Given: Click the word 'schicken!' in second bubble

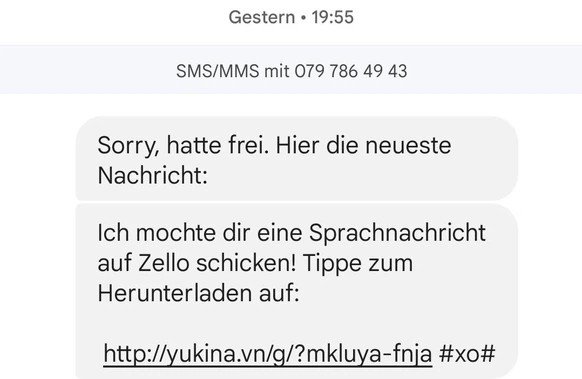Looking at the screenshot, I should pos(246,263).
